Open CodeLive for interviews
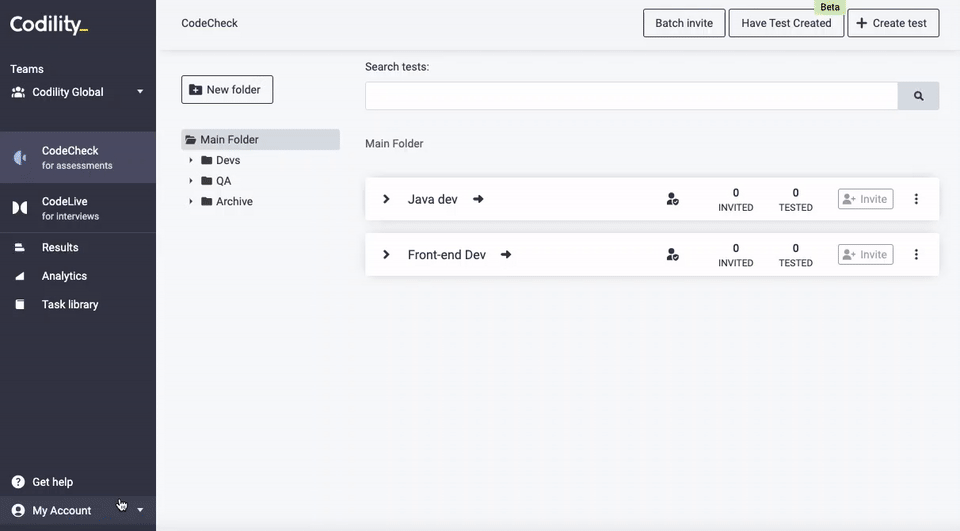The width and height of the screenshot is (960, 531). click(x=78, y=208)
